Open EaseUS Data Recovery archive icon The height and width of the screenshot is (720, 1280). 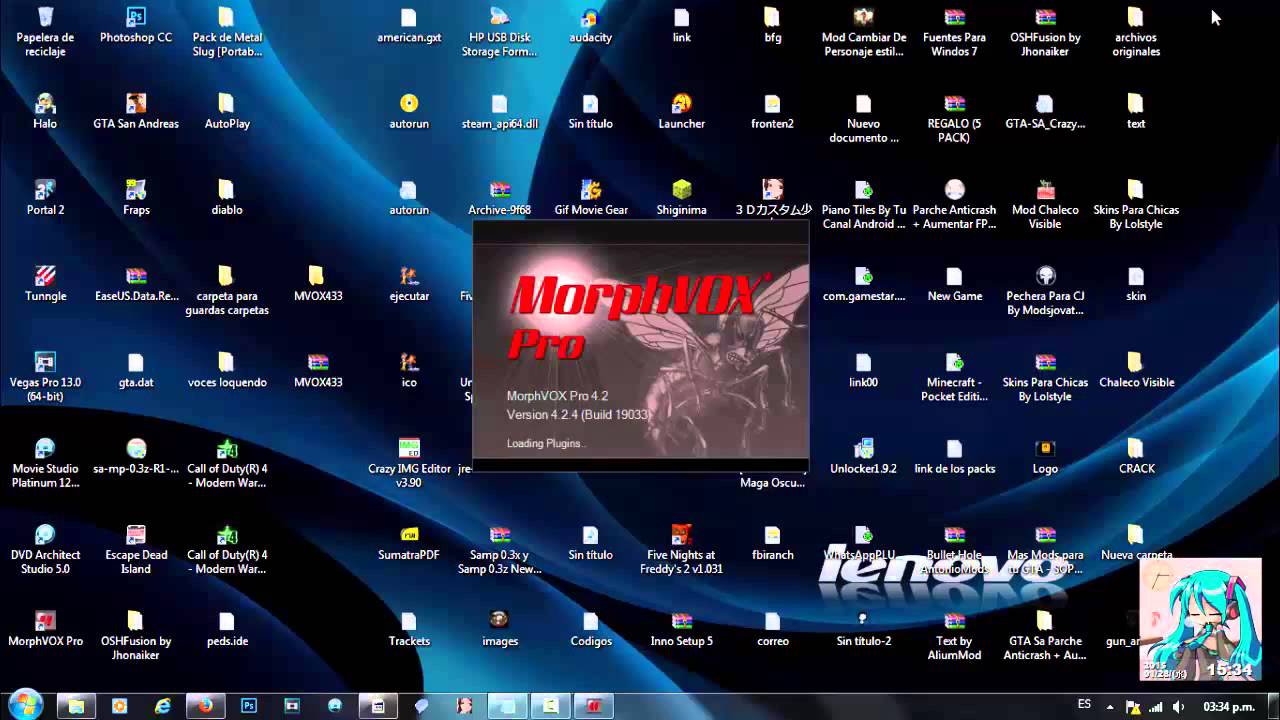pyautogui.click(x=136, y=284)
